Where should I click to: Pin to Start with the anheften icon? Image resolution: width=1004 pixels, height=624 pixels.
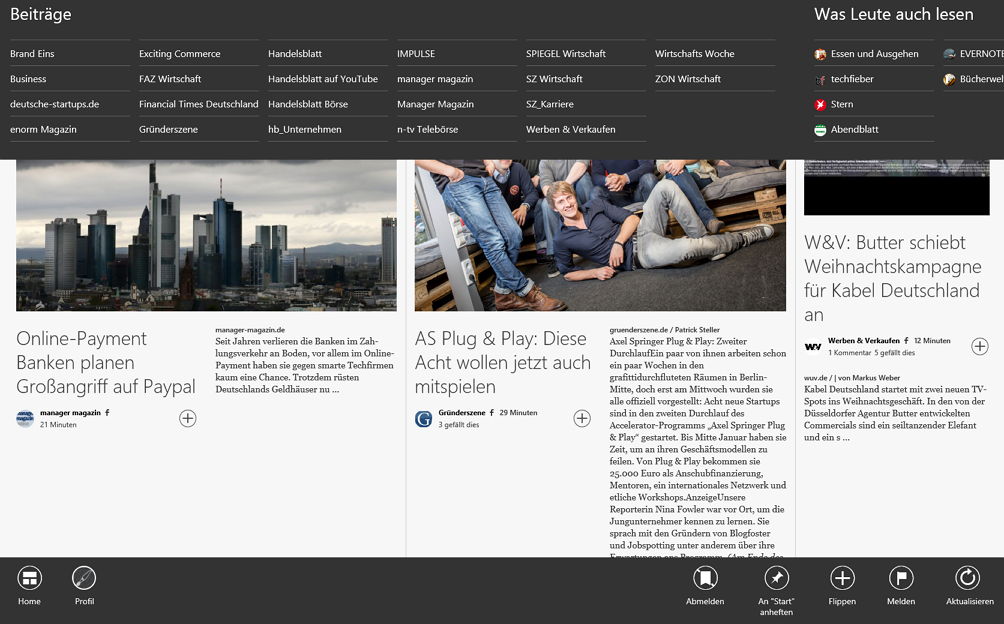pos(776,578)
